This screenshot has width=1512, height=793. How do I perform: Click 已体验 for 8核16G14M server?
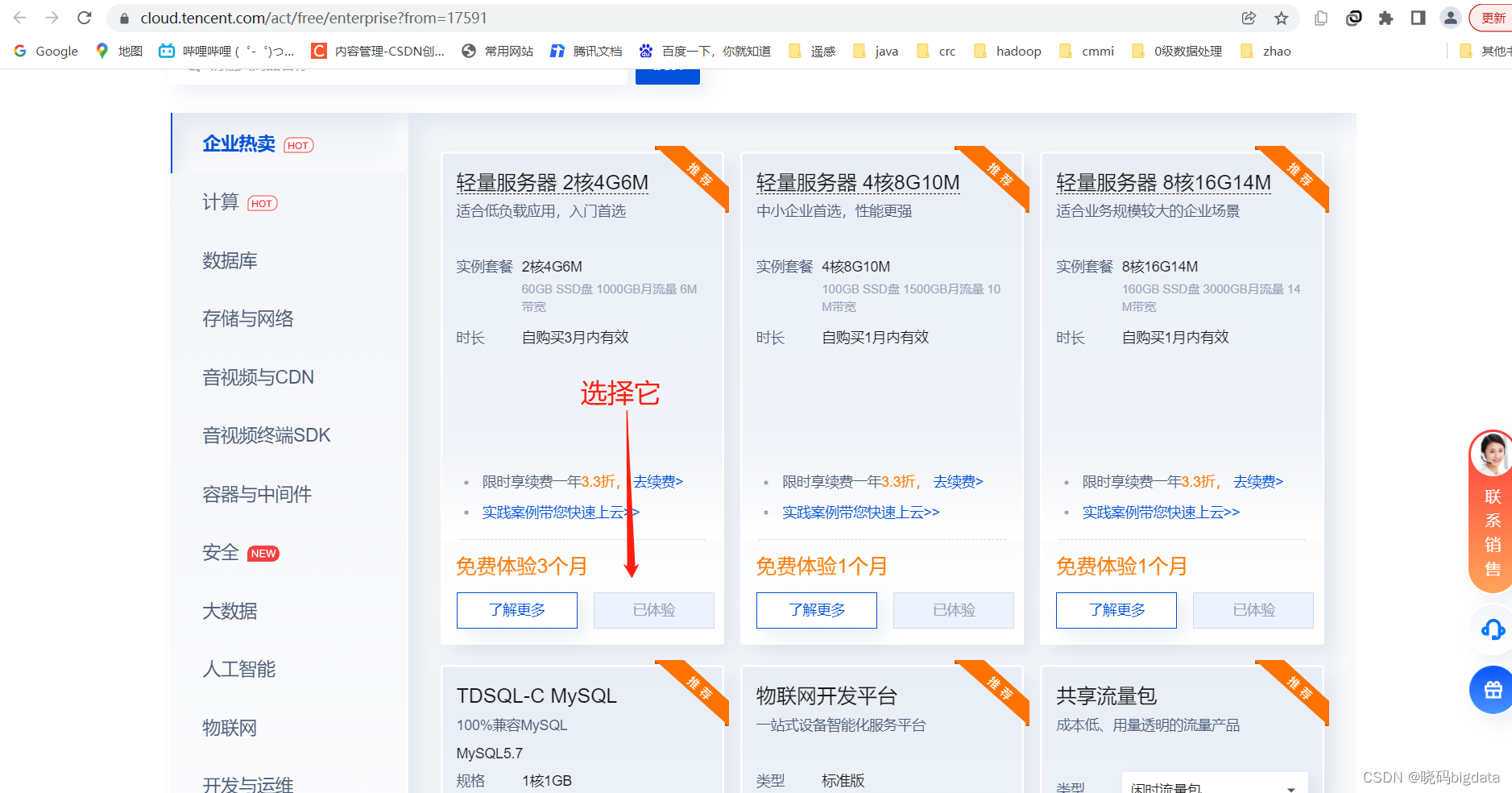click(1253, 610)
